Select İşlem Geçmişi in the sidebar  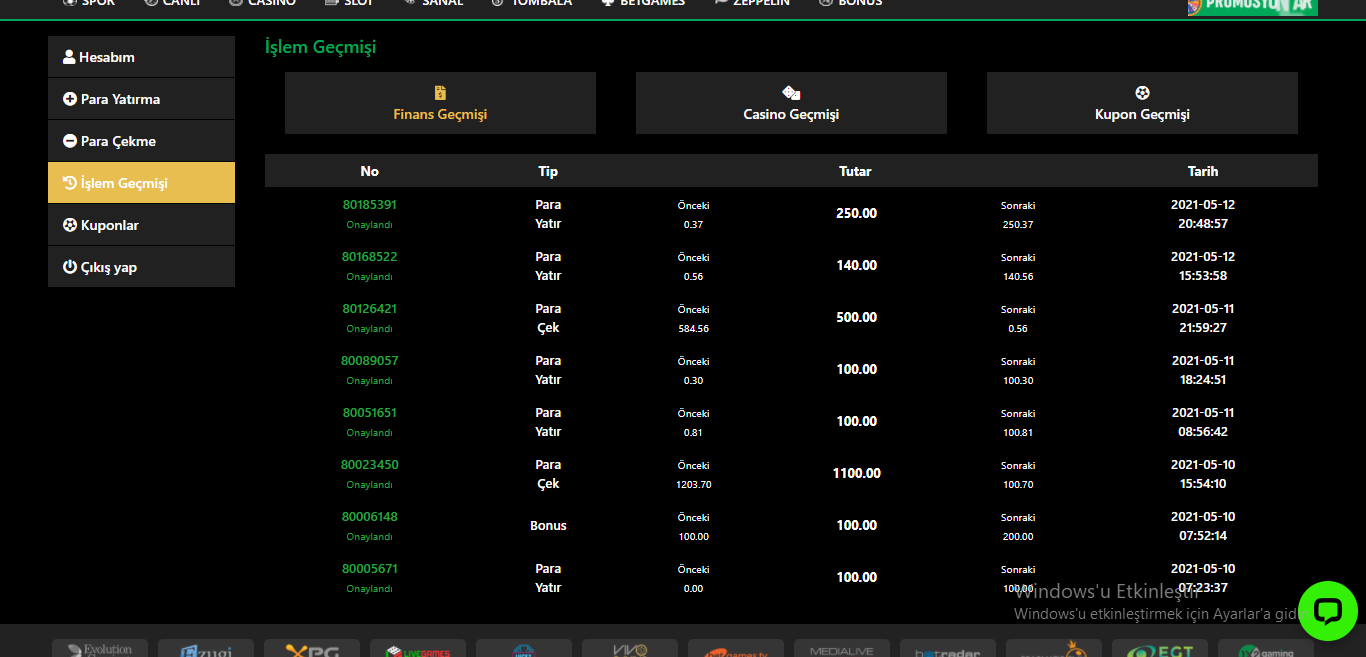[141, 183]
